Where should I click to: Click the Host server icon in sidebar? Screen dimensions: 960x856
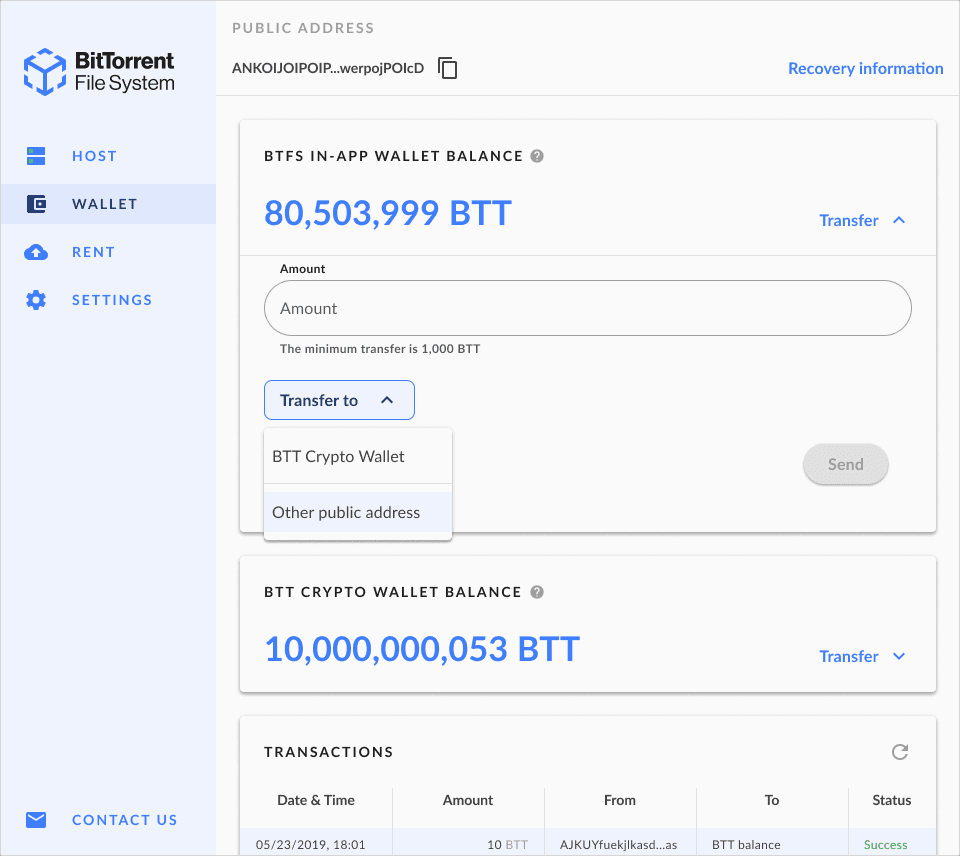pyautogui.click(x=36, y=156)
